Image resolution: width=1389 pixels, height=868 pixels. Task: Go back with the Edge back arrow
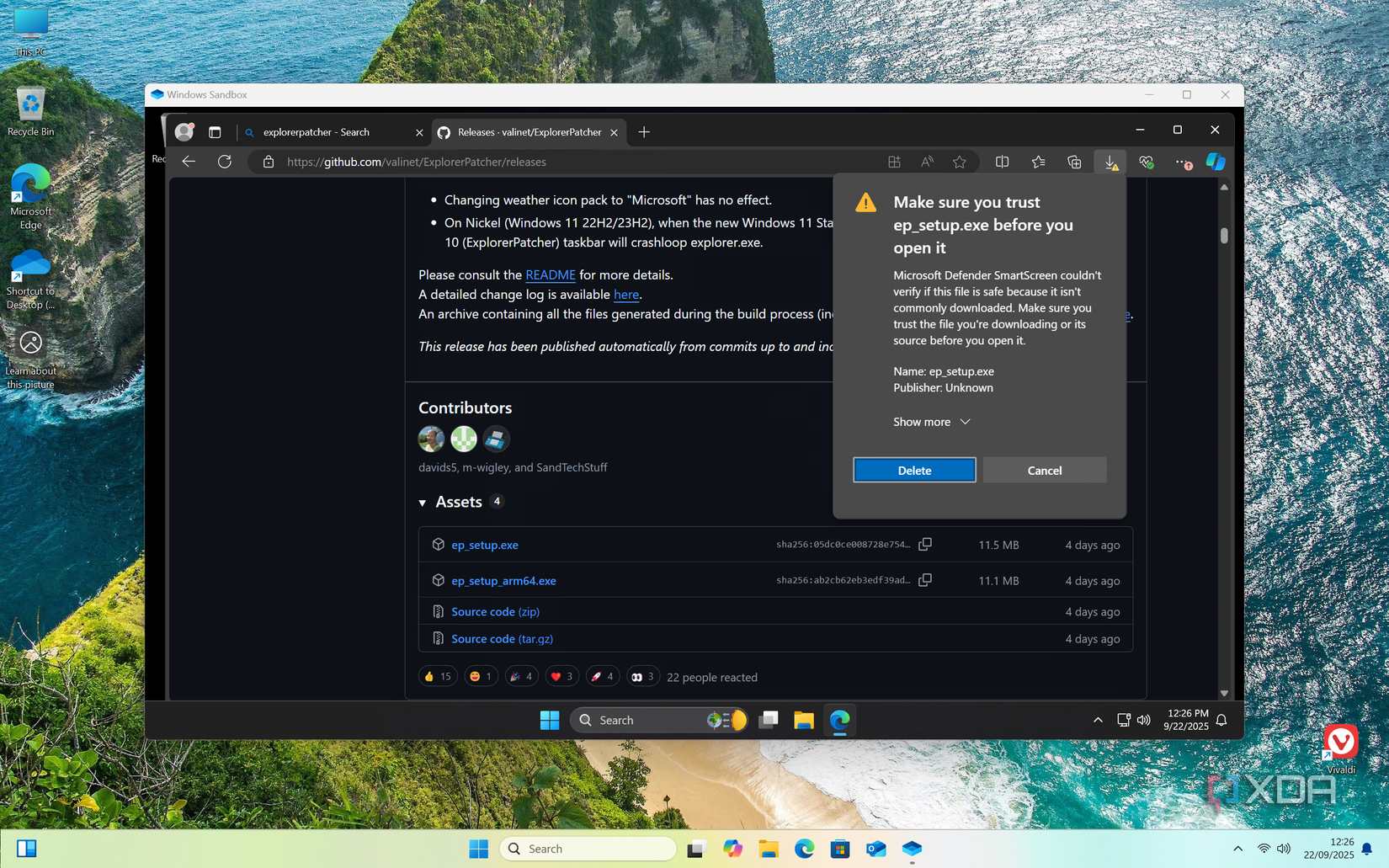(x=189, y=162)
